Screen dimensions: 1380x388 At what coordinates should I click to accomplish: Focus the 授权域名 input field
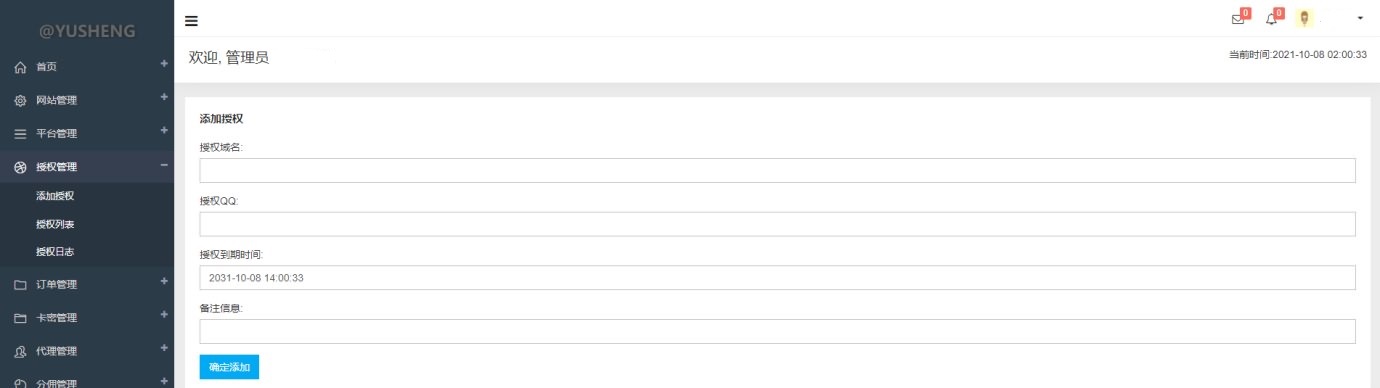pos(778,170)
